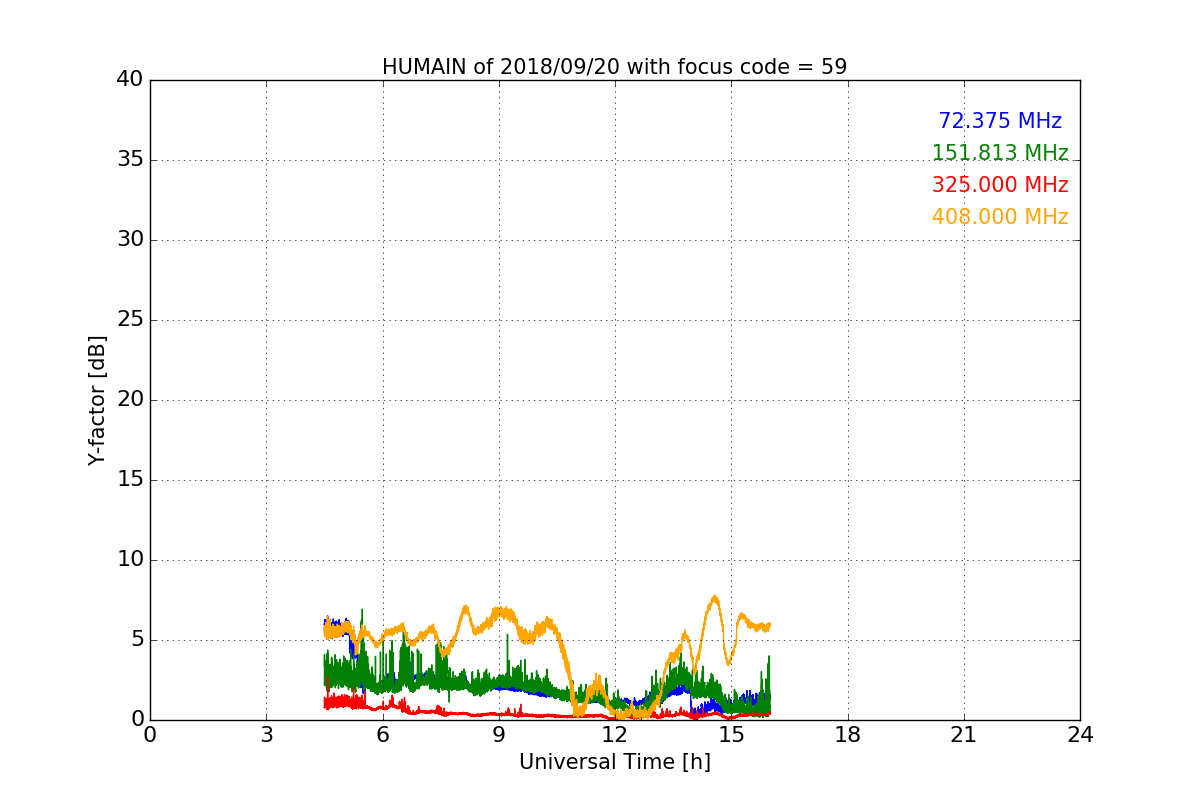Screen dimensions: 1200x800
Task: Click y-axis tick label 15
Action: (130, 480)
